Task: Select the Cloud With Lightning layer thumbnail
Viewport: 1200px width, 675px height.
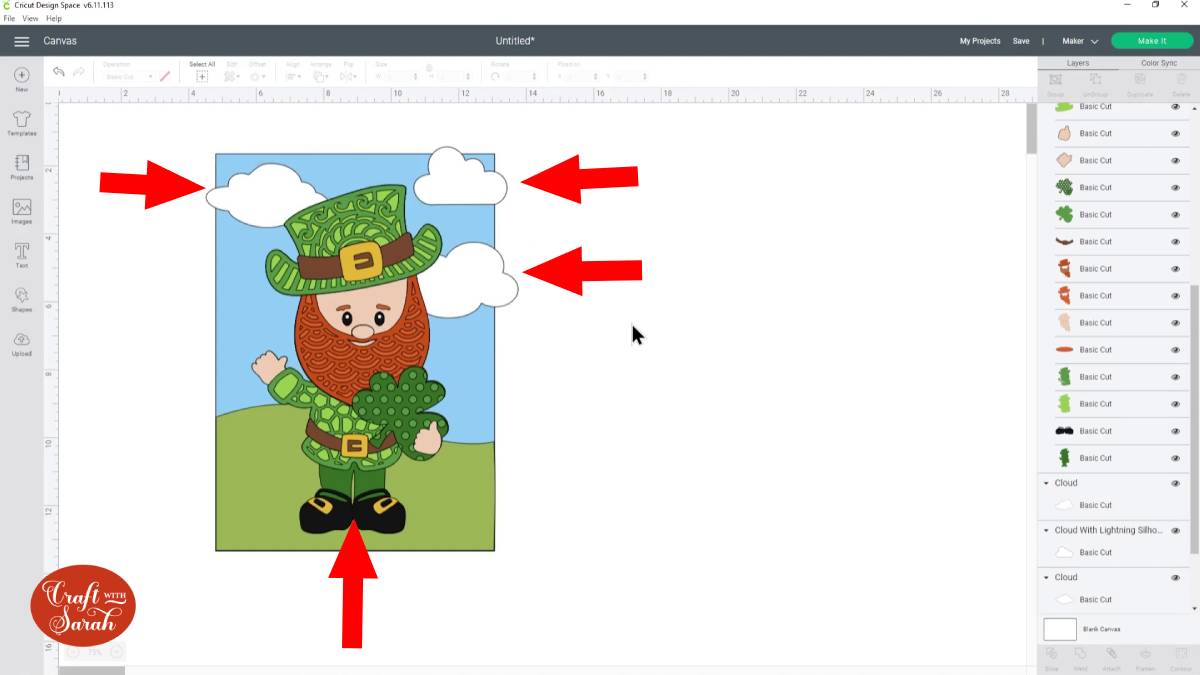Action: [1064, 552]
